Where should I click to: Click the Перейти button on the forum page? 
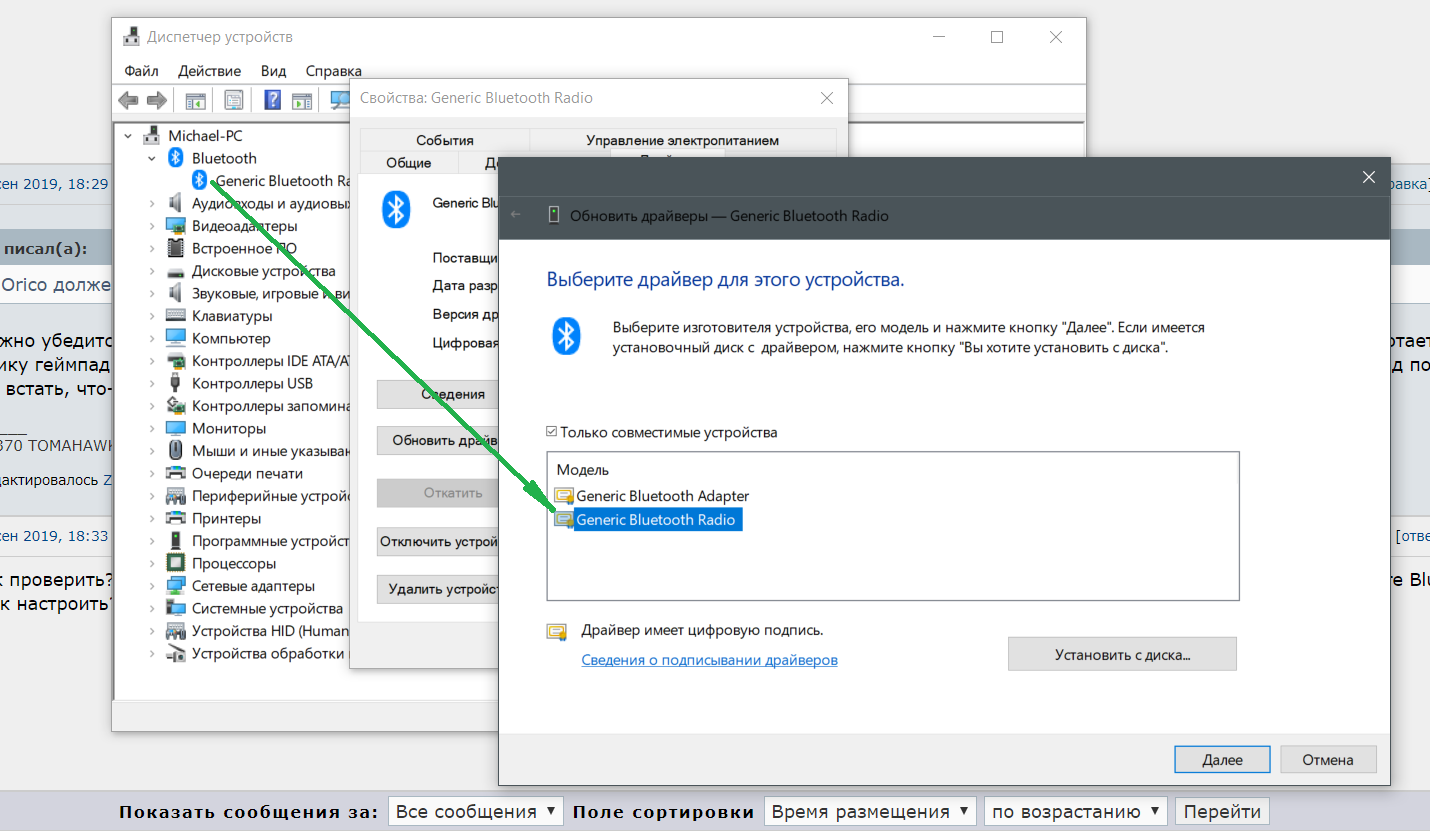pos(1222,811)
